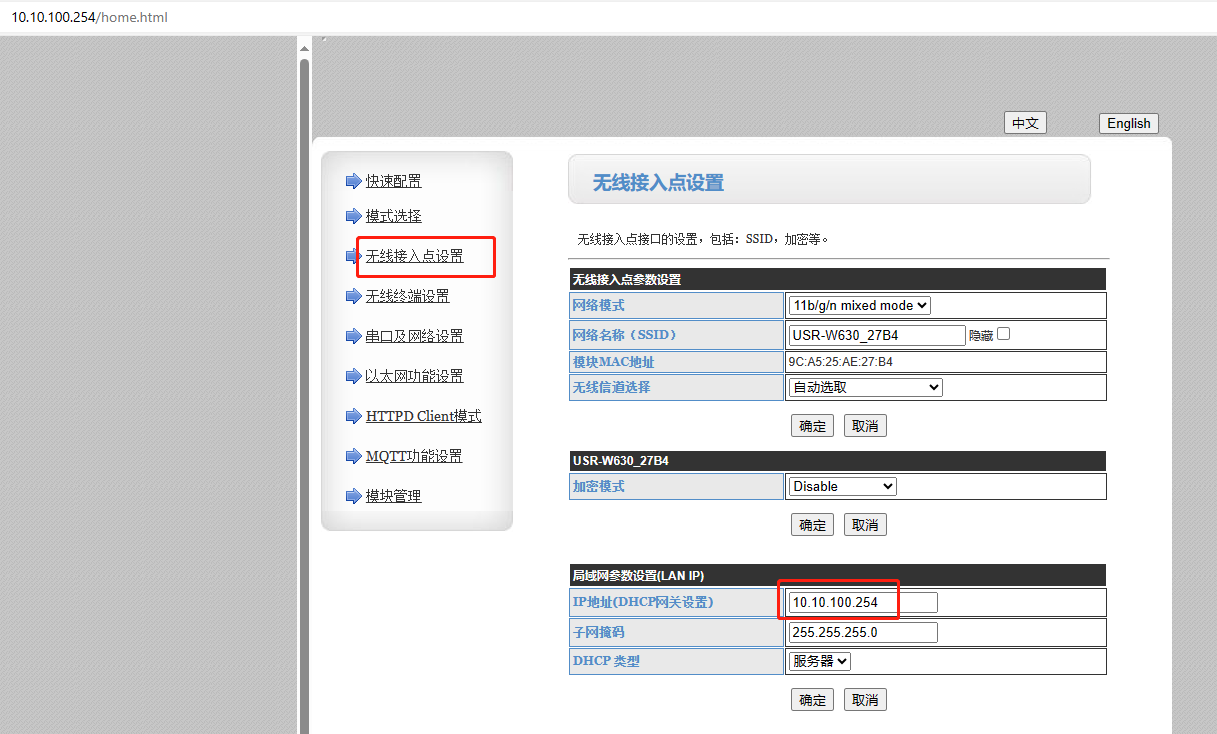Screen dimensions: 1217x734
Task: Open the DHCP 类型 dropdown
Action: tap(819, 661)
